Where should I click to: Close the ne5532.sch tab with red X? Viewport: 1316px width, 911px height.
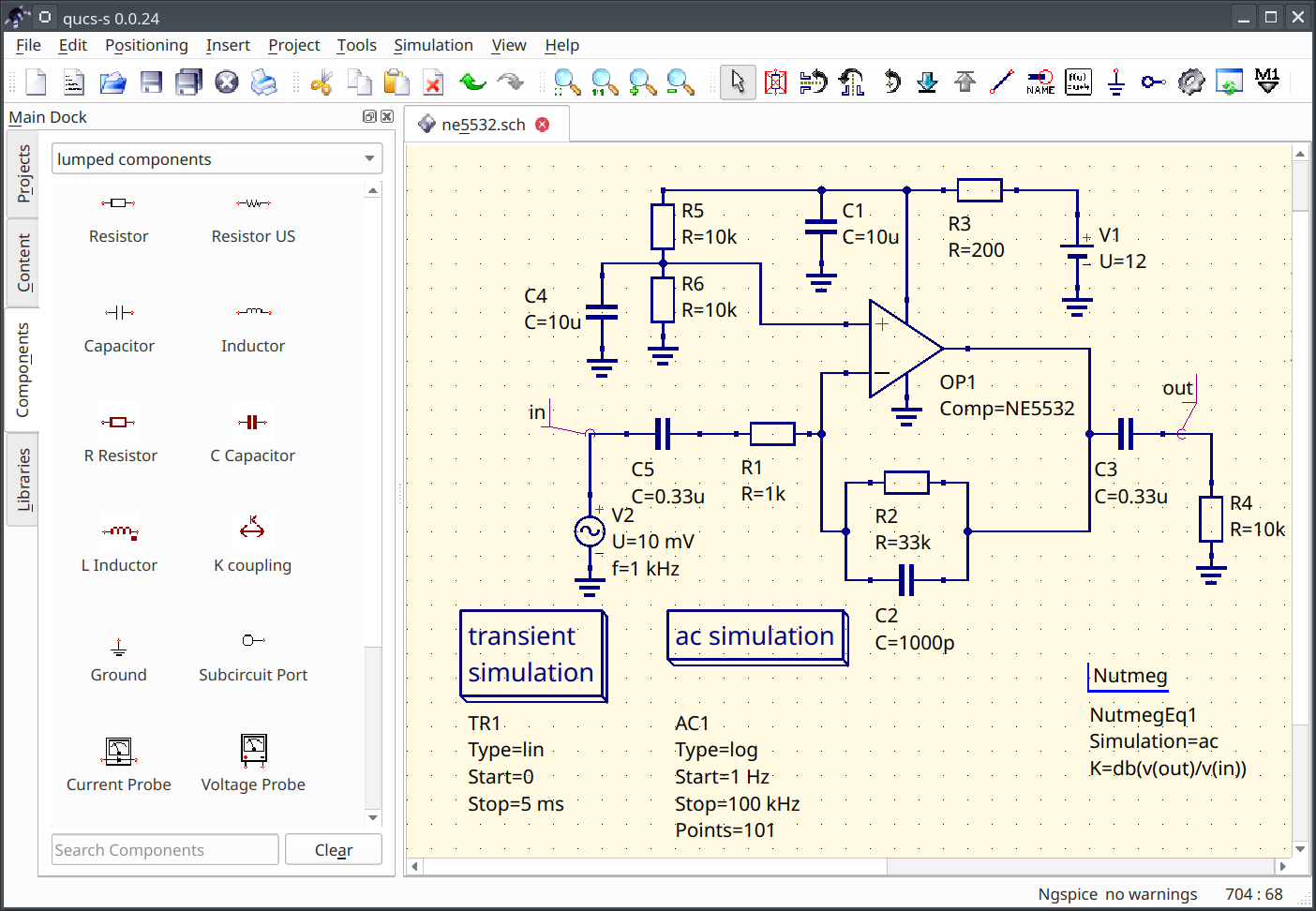point(542,125)
